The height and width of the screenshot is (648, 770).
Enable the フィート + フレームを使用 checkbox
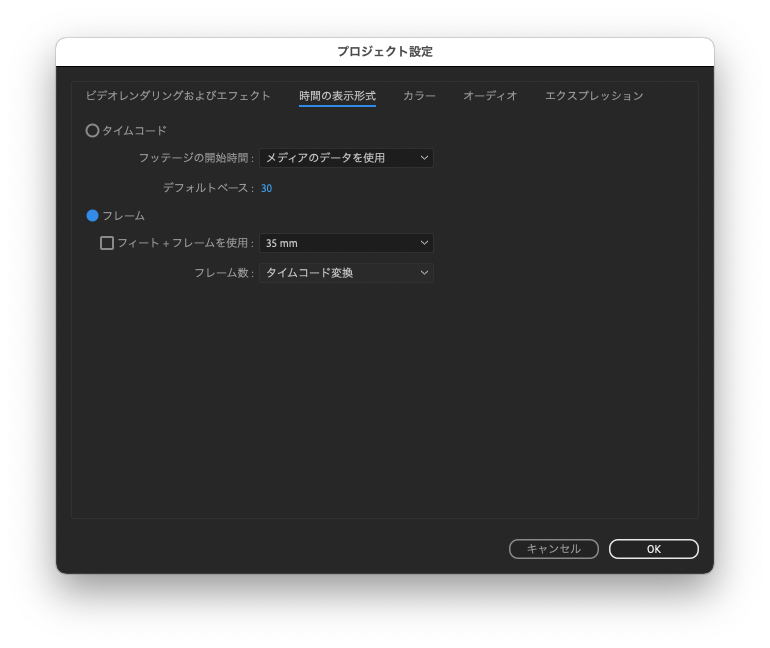(107, 243)
